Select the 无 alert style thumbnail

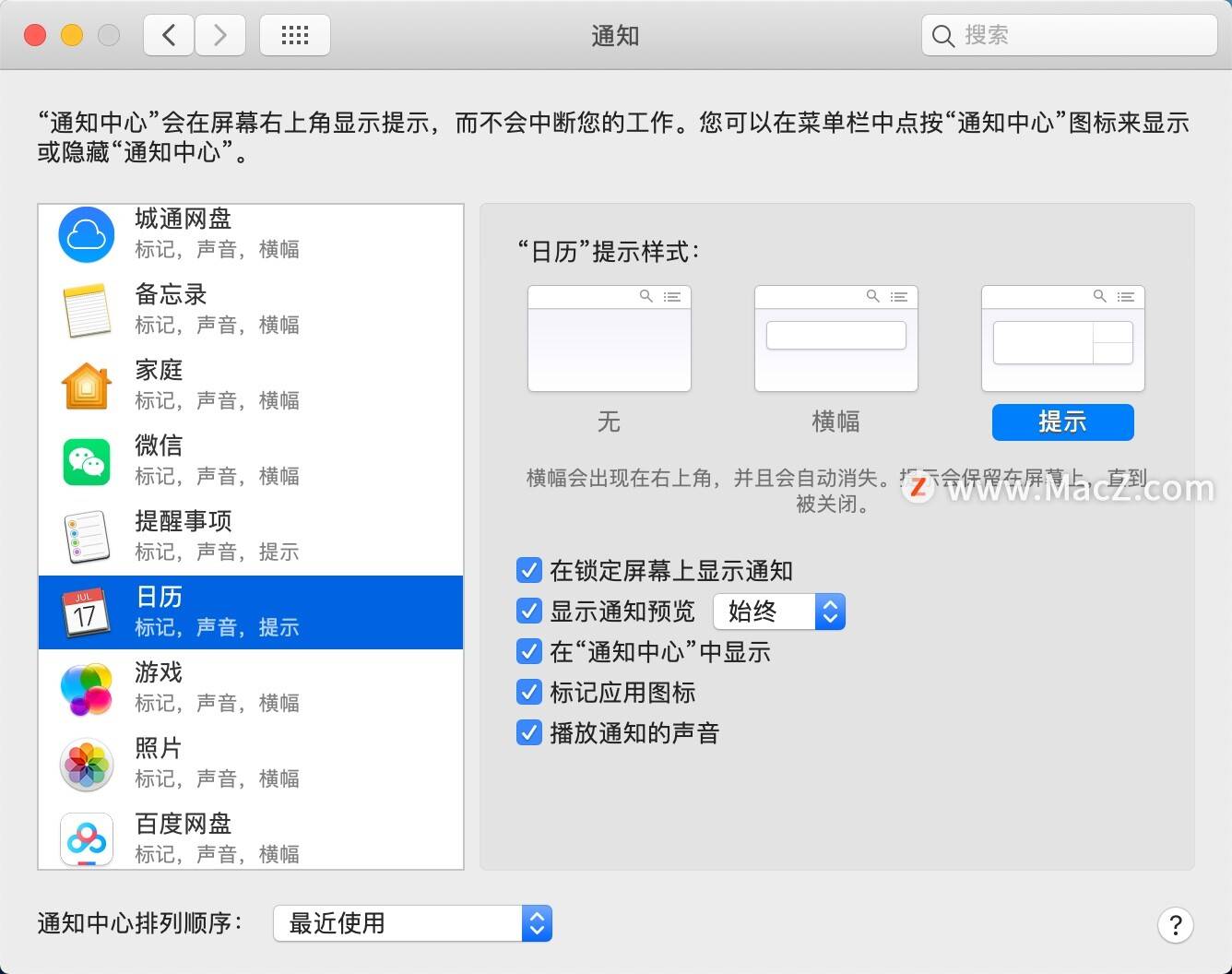610,339
